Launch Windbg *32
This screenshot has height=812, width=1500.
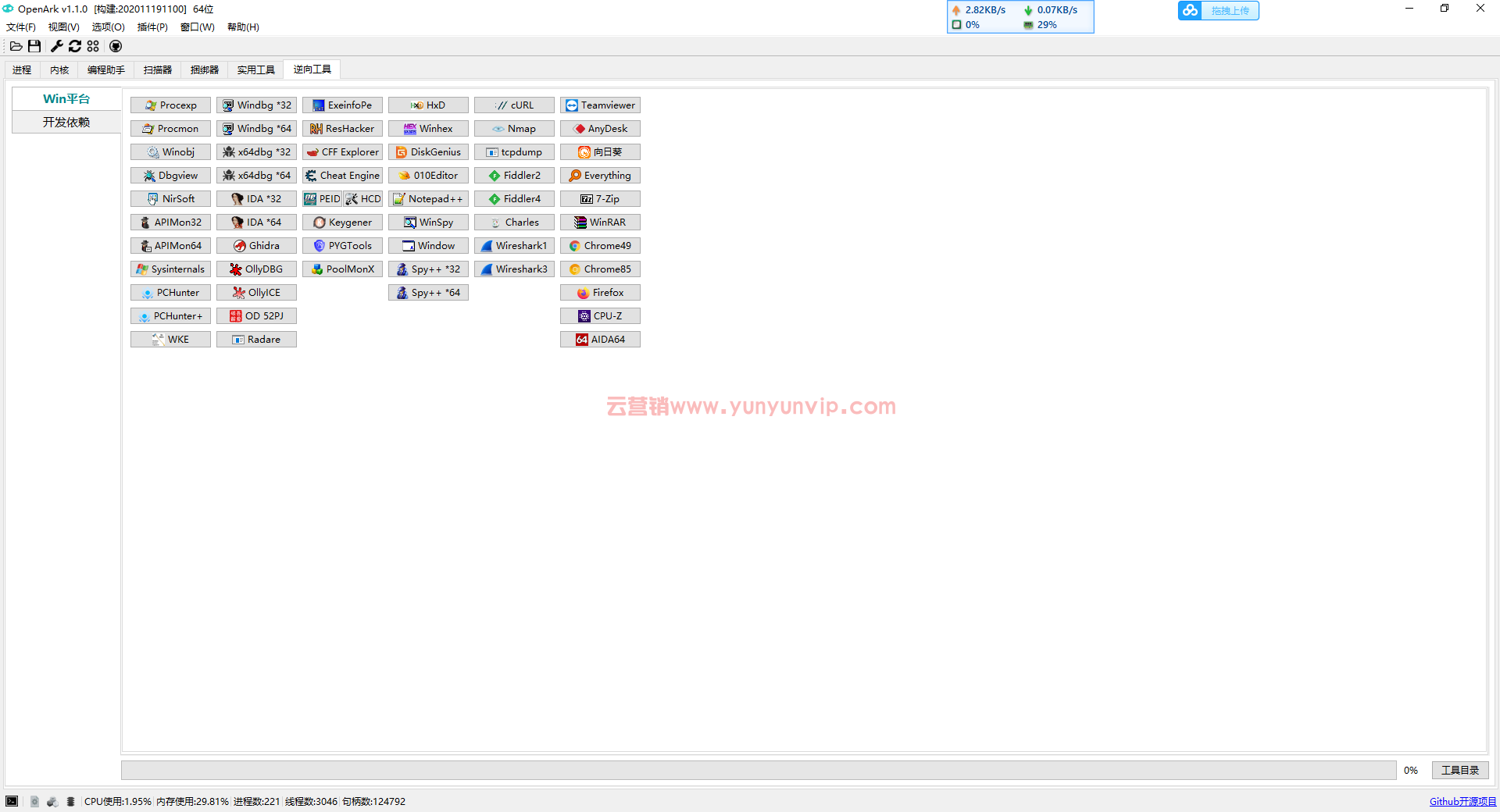256,105
